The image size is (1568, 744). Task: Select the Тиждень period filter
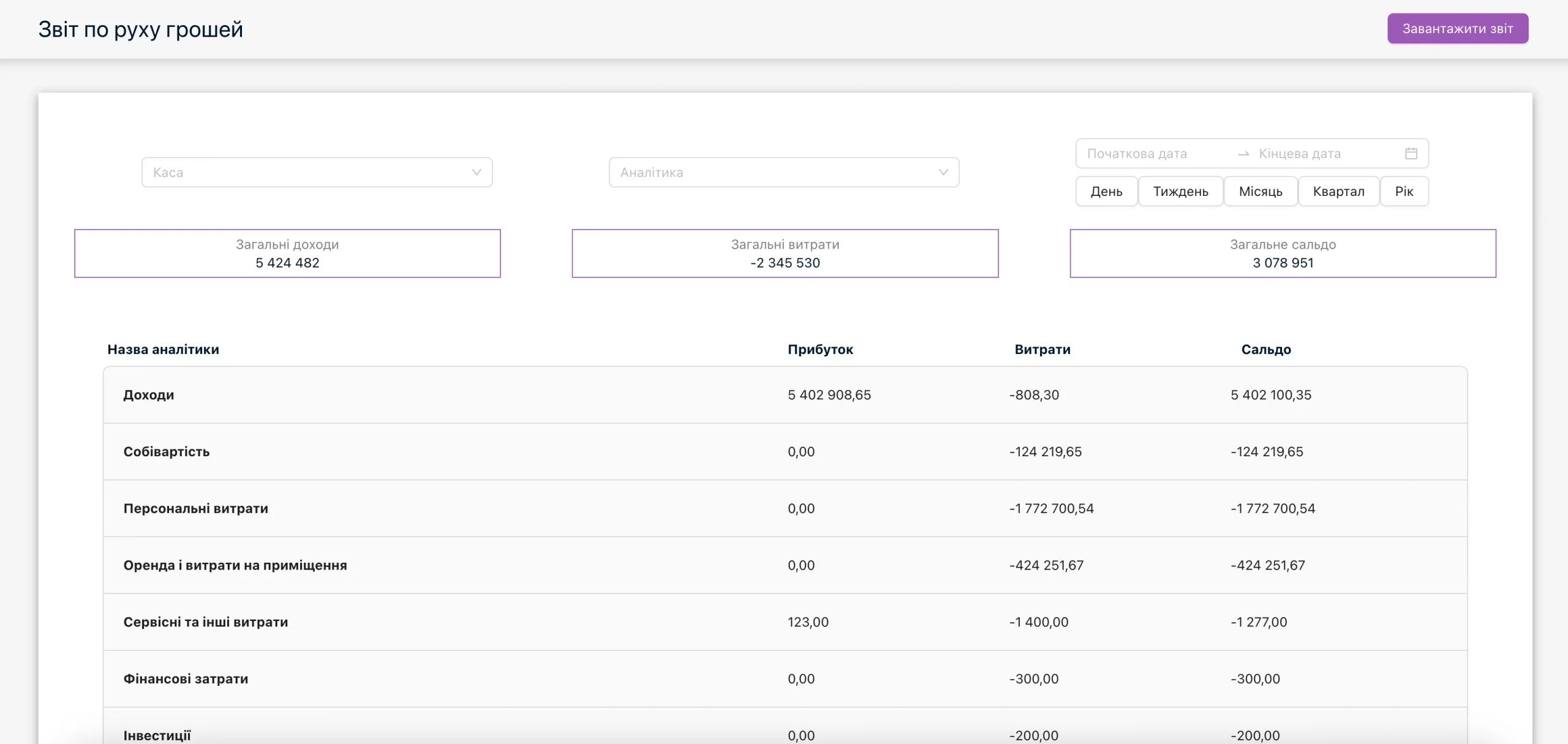pyautogui.click(x=1180, y=192)
